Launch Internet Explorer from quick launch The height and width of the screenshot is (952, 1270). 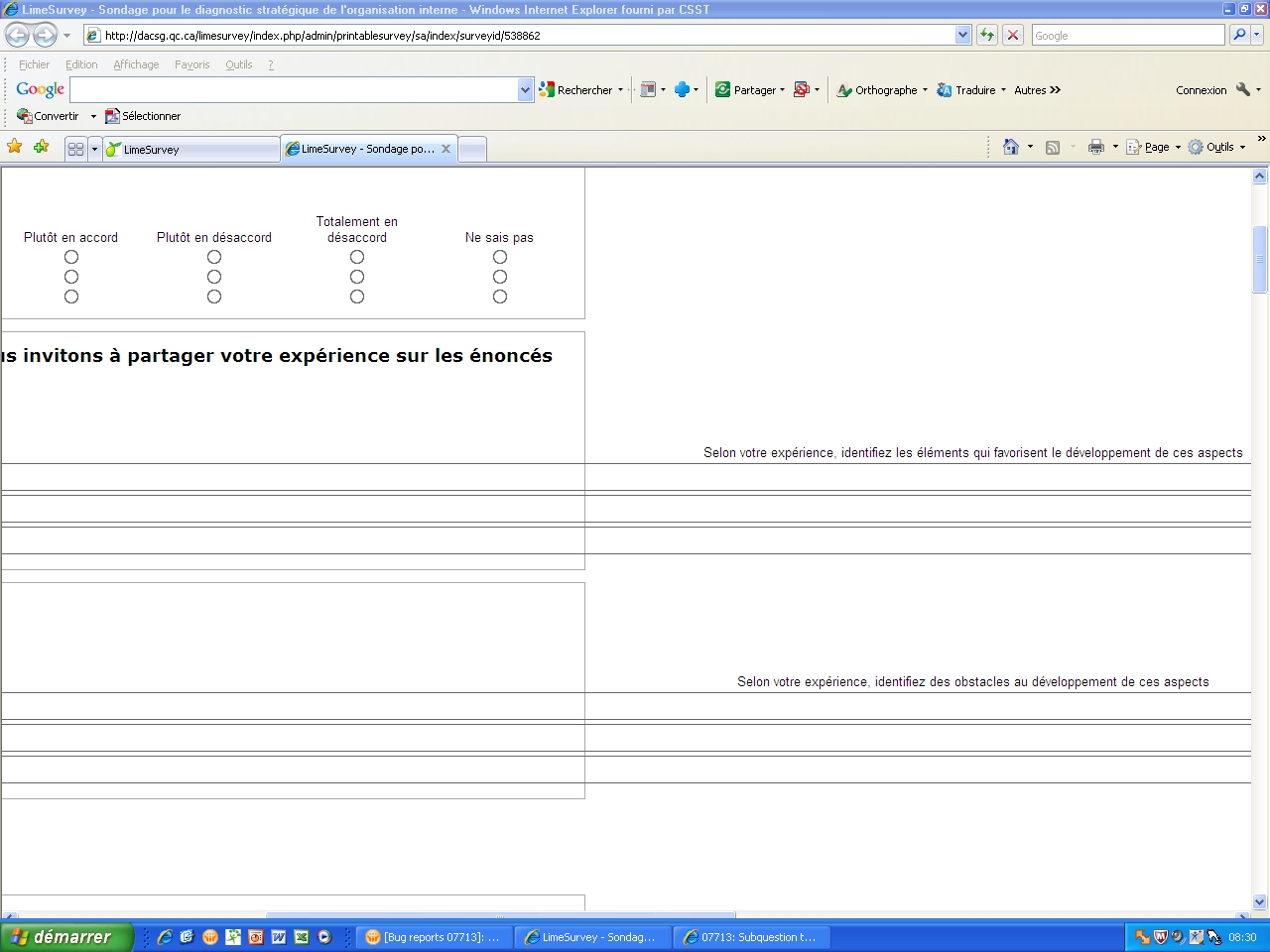pos(165,937)
